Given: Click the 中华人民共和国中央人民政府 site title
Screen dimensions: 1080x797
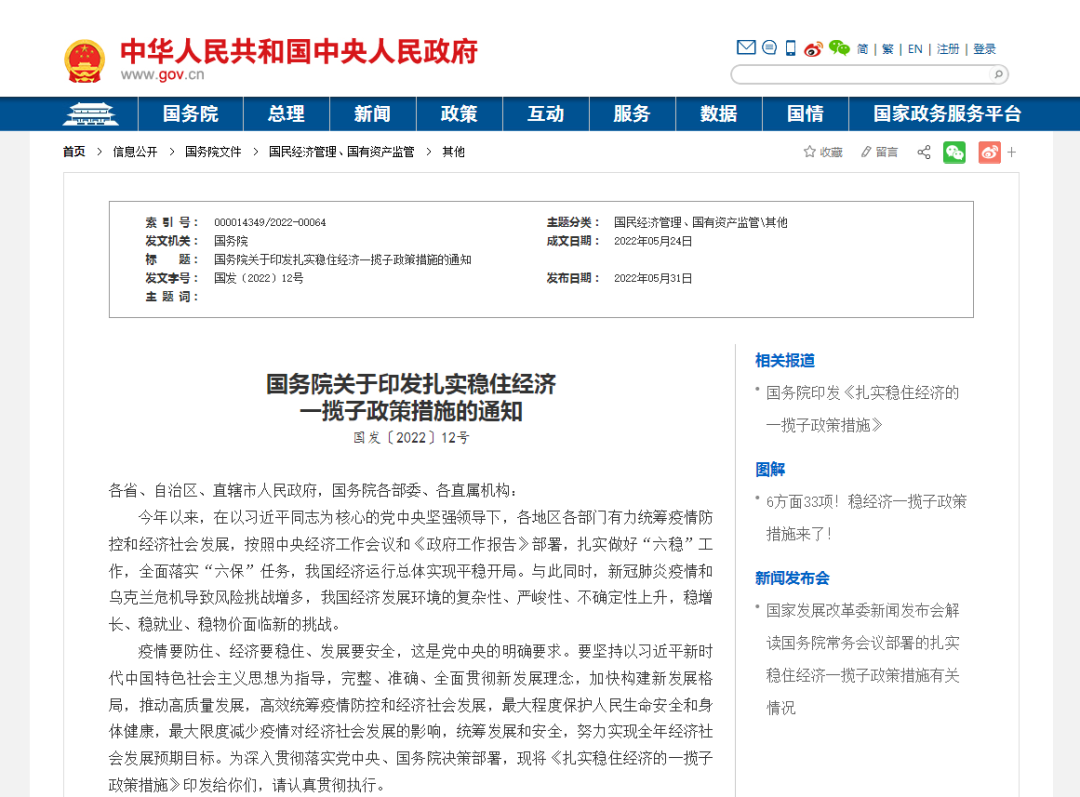Looking at the screenshot, I should tap(299, 52).
